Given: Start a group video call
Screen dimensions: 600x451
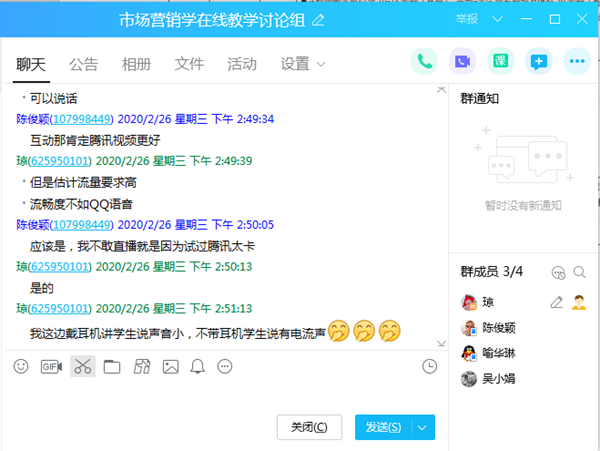Looking at the screenshot, I should (x=462, y=61).
